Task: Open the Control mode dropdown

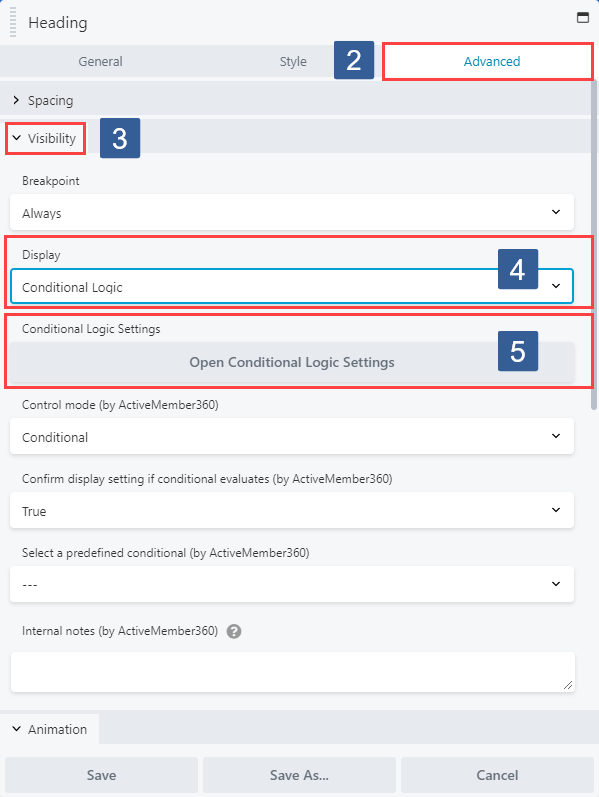Action: tap(292, 437)
